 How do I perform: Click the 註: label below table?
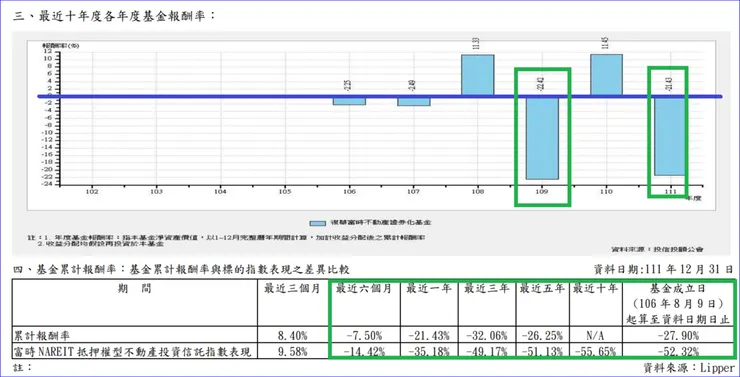23,367
